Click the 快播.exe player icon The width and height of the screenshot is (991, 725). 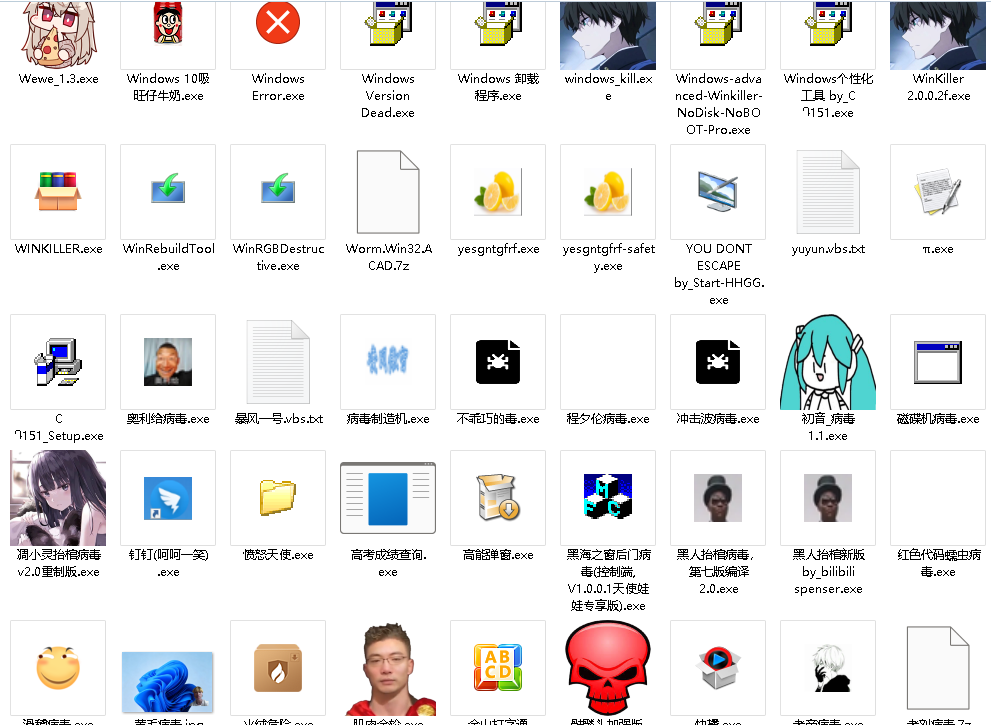pyautogui.click(x=717, y=667)
